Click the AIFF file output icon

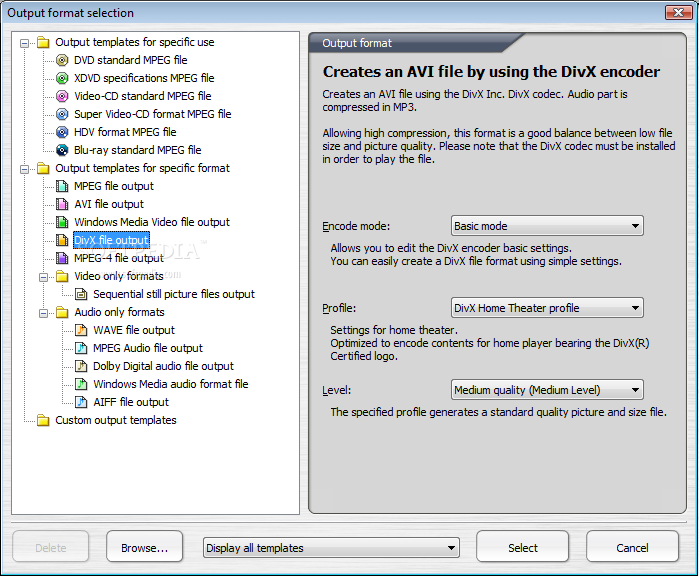coord(81,402)
